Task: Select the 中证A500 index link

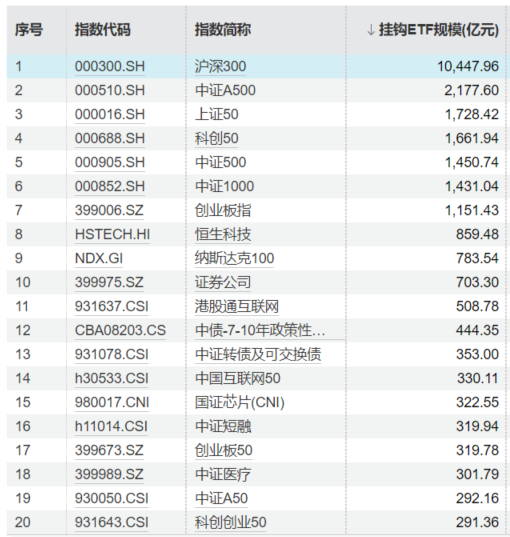Action: point(225,90)
